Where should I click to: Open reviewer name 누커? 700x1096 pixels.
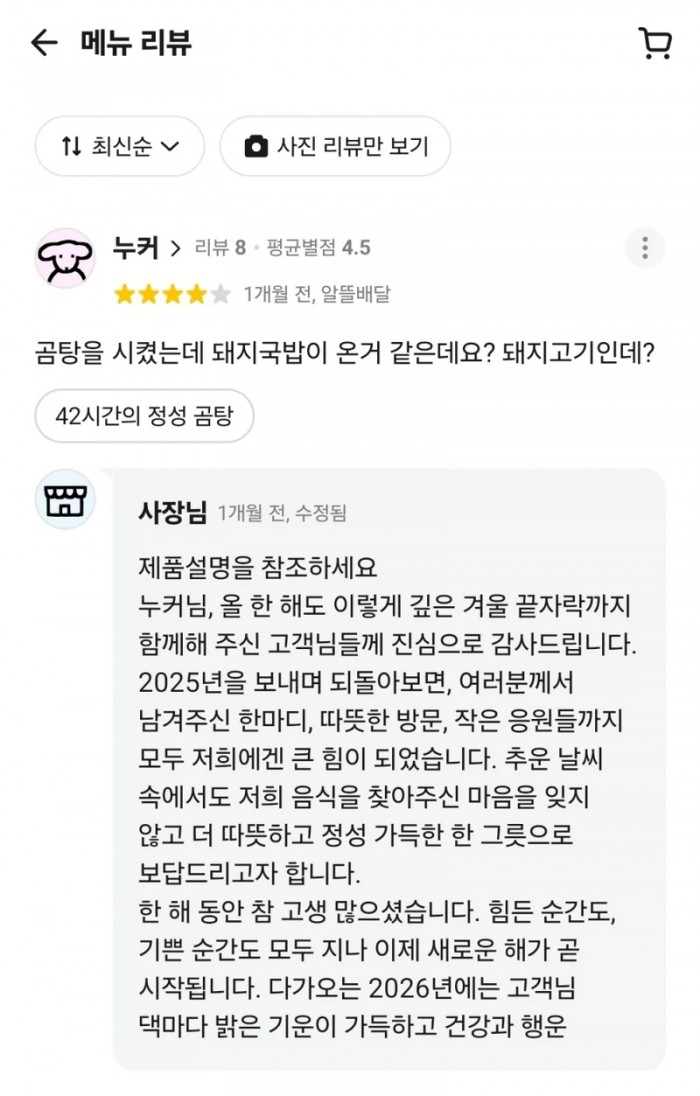135,248
